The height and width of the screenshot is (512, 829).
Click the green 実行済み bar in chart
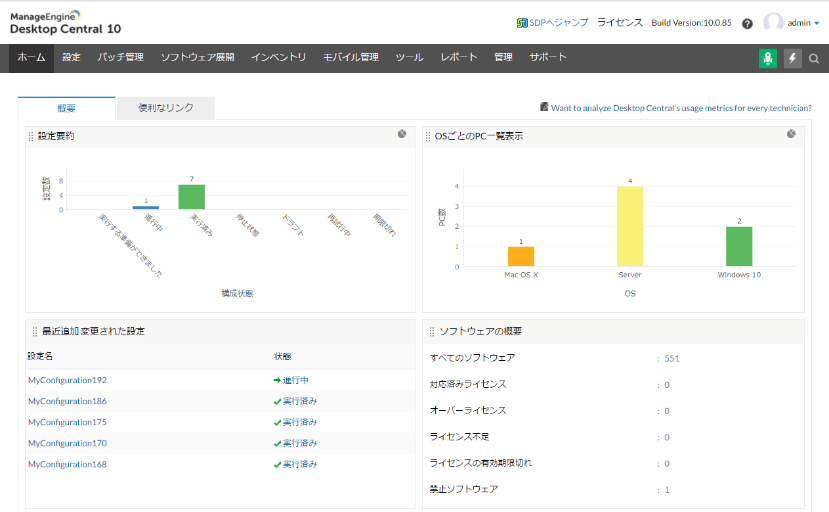coord(191,197)
